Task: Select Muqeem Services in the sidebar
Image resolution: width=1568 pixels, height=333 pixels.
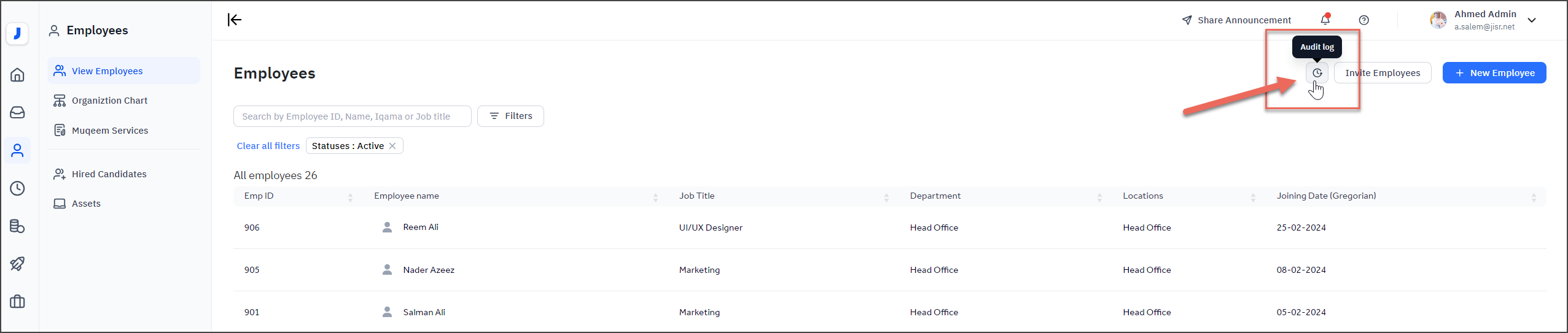Action: 109,131
